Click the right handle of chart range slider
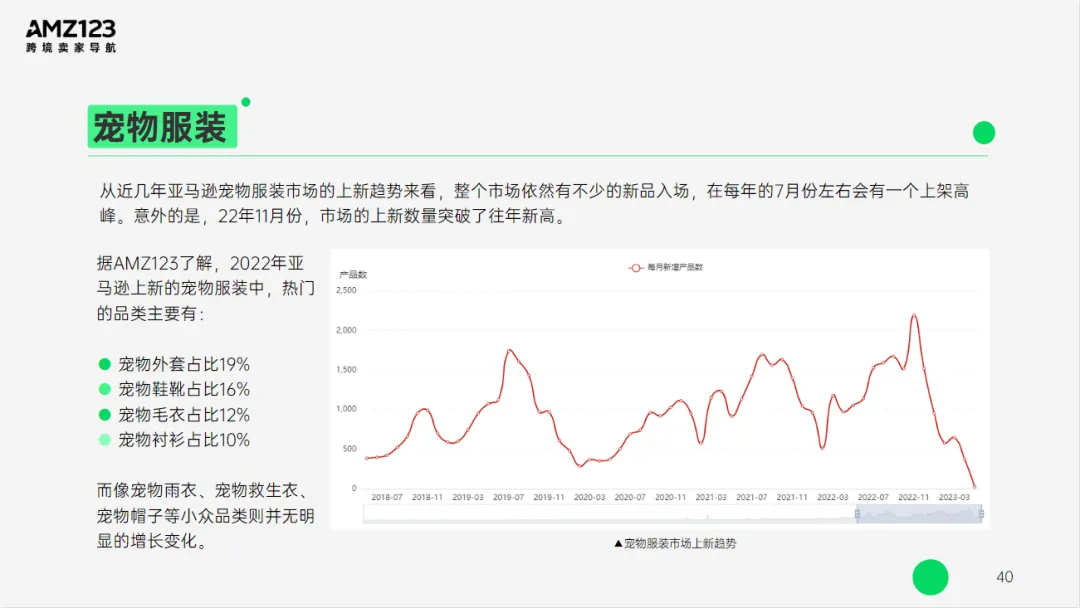Screen dimensions: 1080x608 (x=982, y=514)
